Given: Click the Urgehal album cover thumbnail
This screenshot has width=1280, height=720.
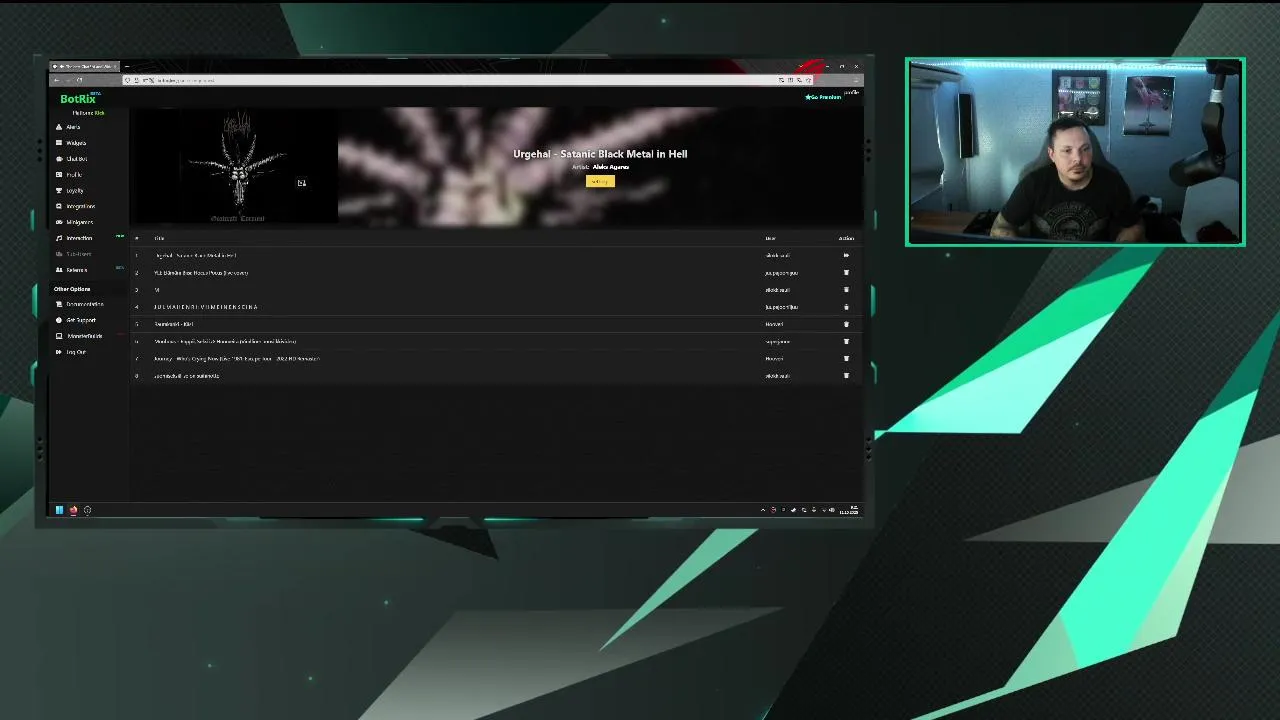Looking at the screenshot, I should tap(238, 166).
